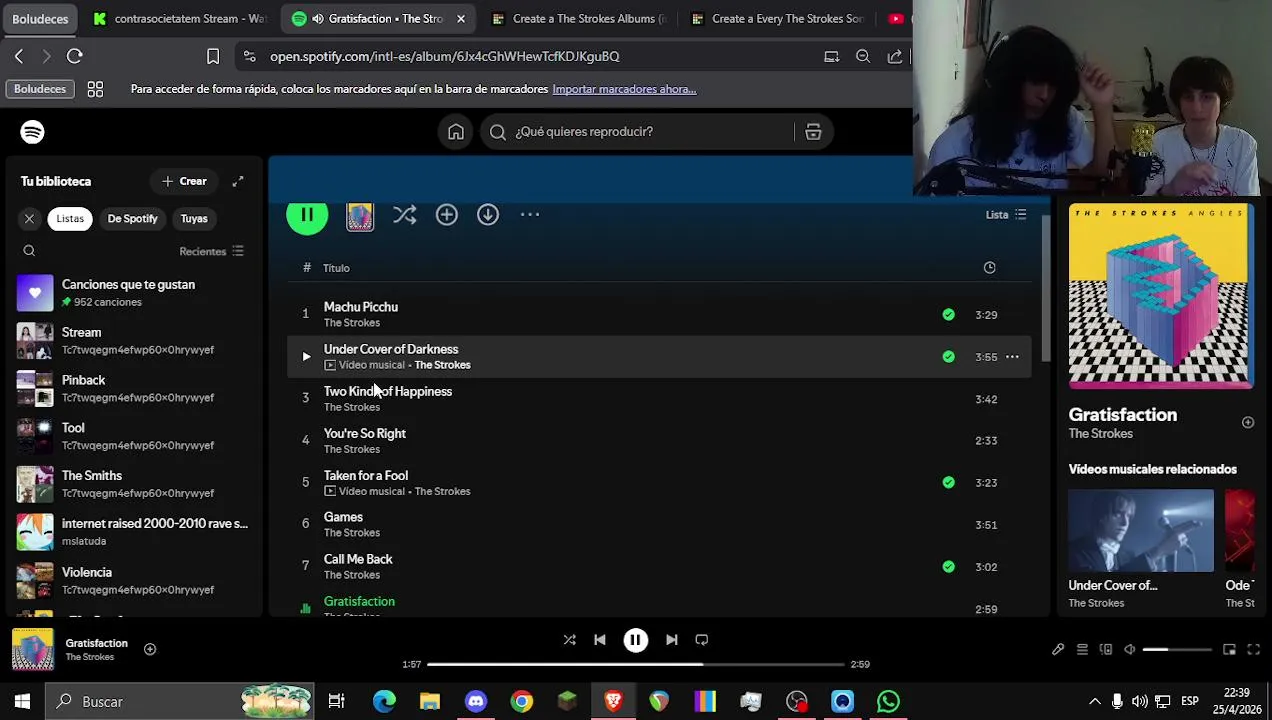Open the Tool playlist
Viewport: 1272px width, 720px height.
(132, 436)
